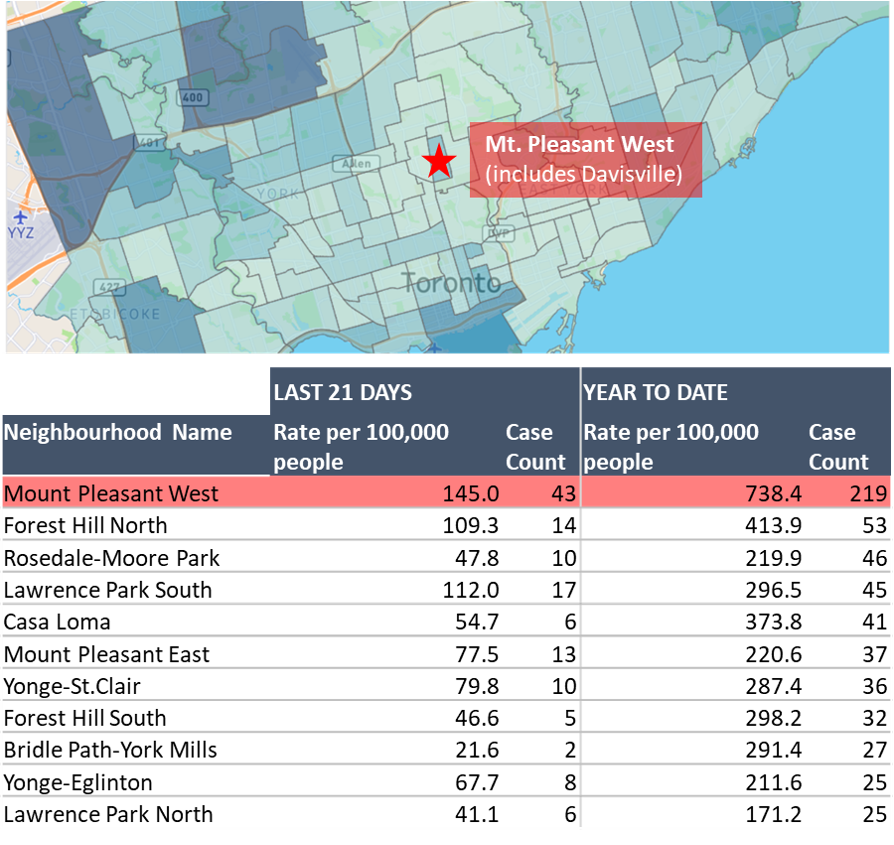Image resolution: width=894 pixels, height=845 pixels.
Task: Click the 47.8 rate for Rosedale-Moore Park
Action: click(x=477, y=558)
